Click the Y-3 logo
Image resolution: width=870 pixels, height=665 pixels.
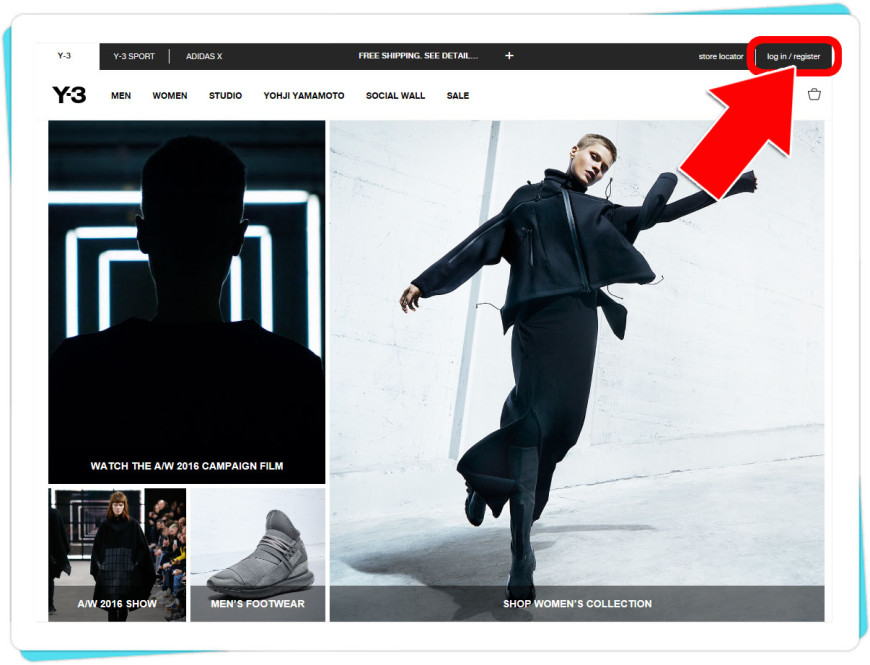69,95
